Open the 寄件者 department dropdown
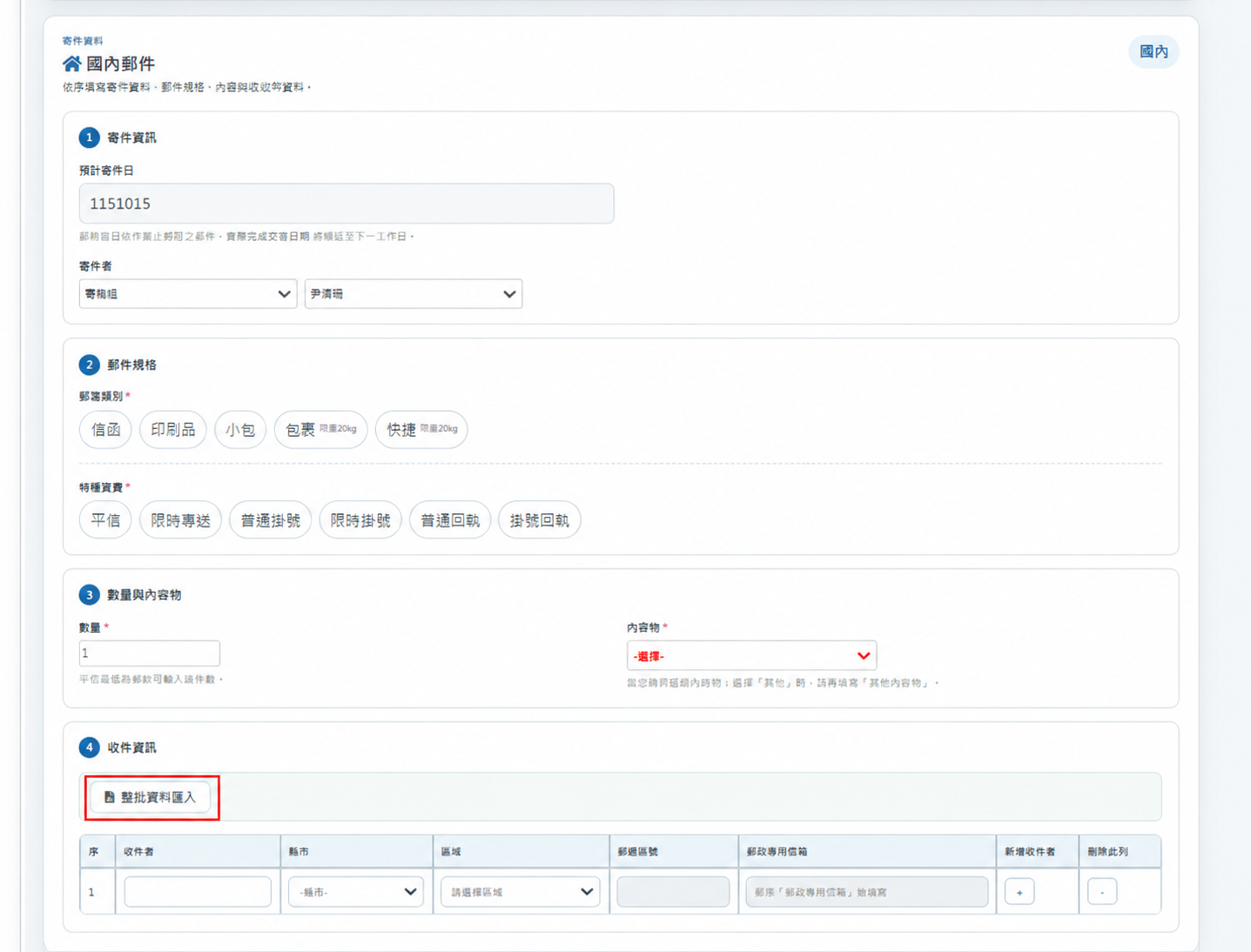This screenshot has height=952, width=1251. [x=188, y=294]
